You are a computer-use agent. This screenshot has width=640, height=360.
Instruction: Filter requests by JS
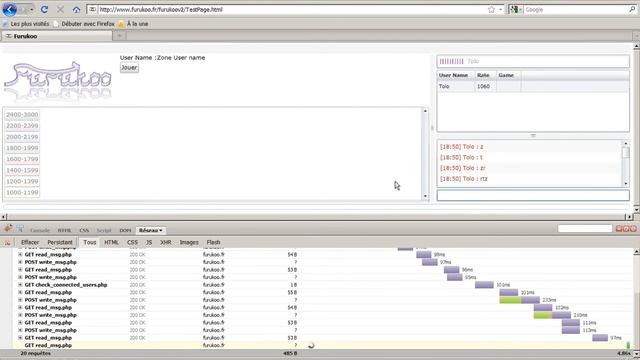149,242
